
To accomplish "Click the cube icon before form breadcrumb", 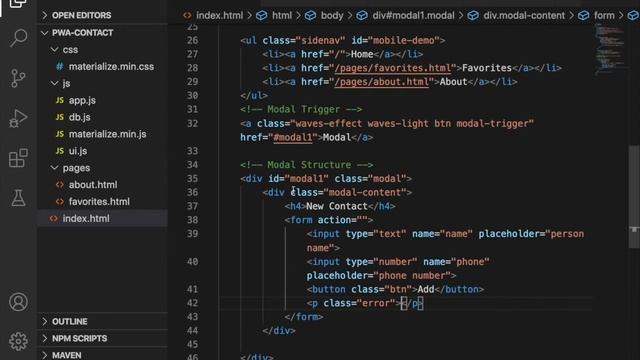I will tap(584, 16).
